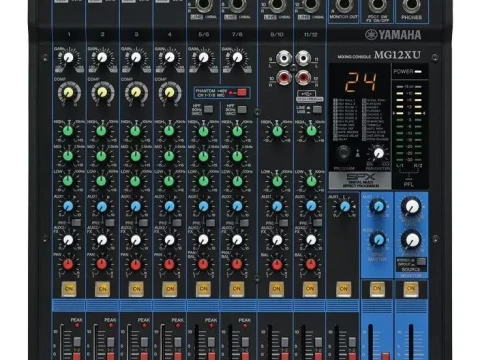This screenshot has height=360, width=480.
Task: Click the ON button of channel 7/8
Action: [x=237, y=289]
